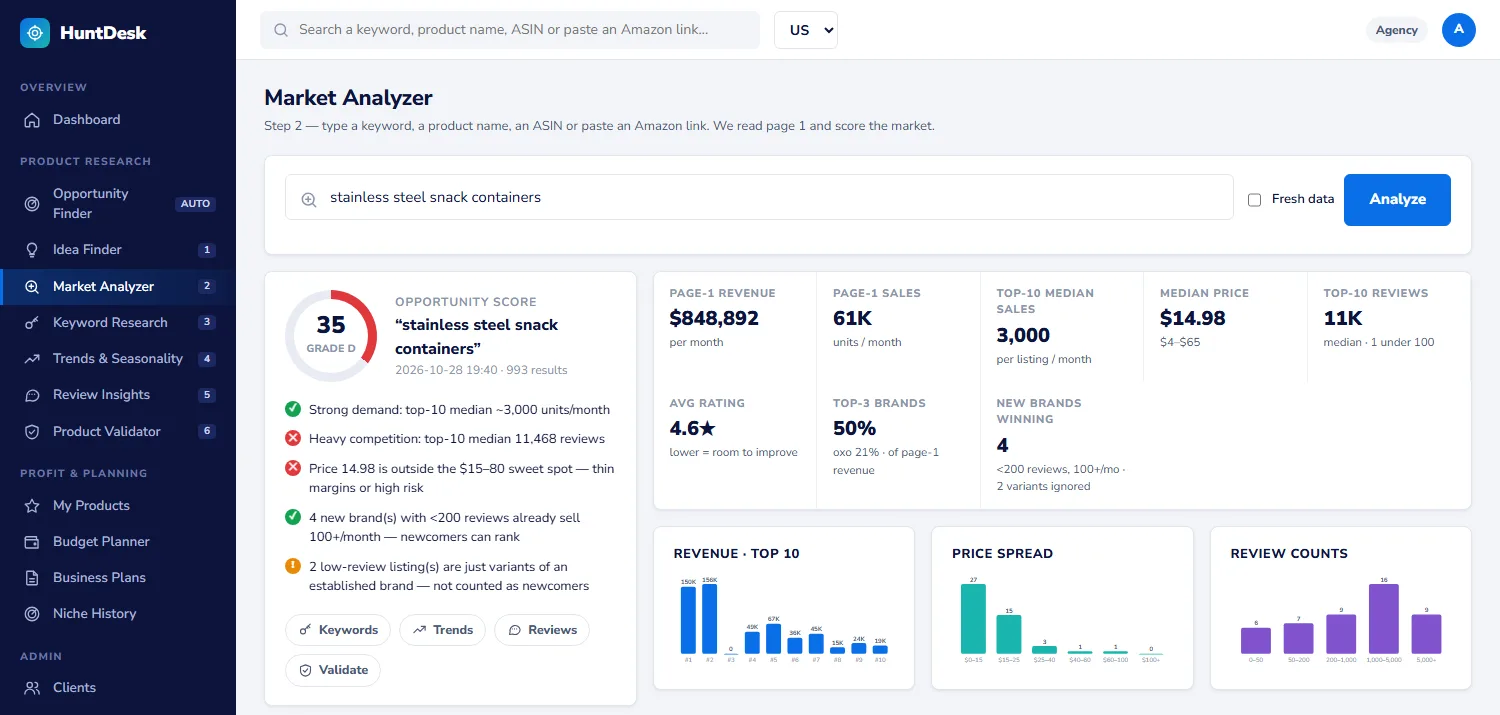Click the Review Insights chat bubble icon
Screen dimensions: 1500x715
pos(33,395)
